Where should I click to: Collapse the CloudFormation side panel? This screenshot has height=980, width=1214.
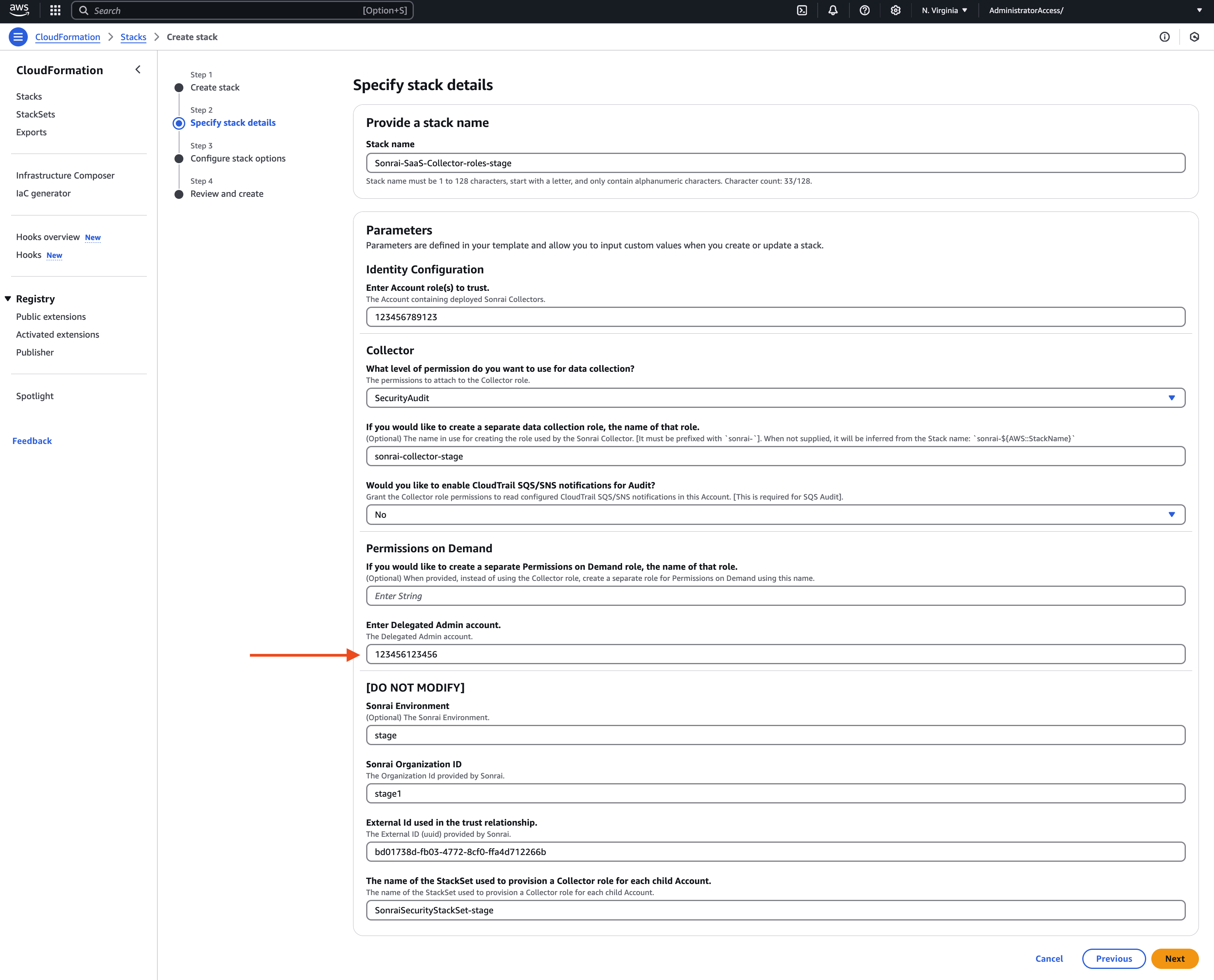[138, 69]
